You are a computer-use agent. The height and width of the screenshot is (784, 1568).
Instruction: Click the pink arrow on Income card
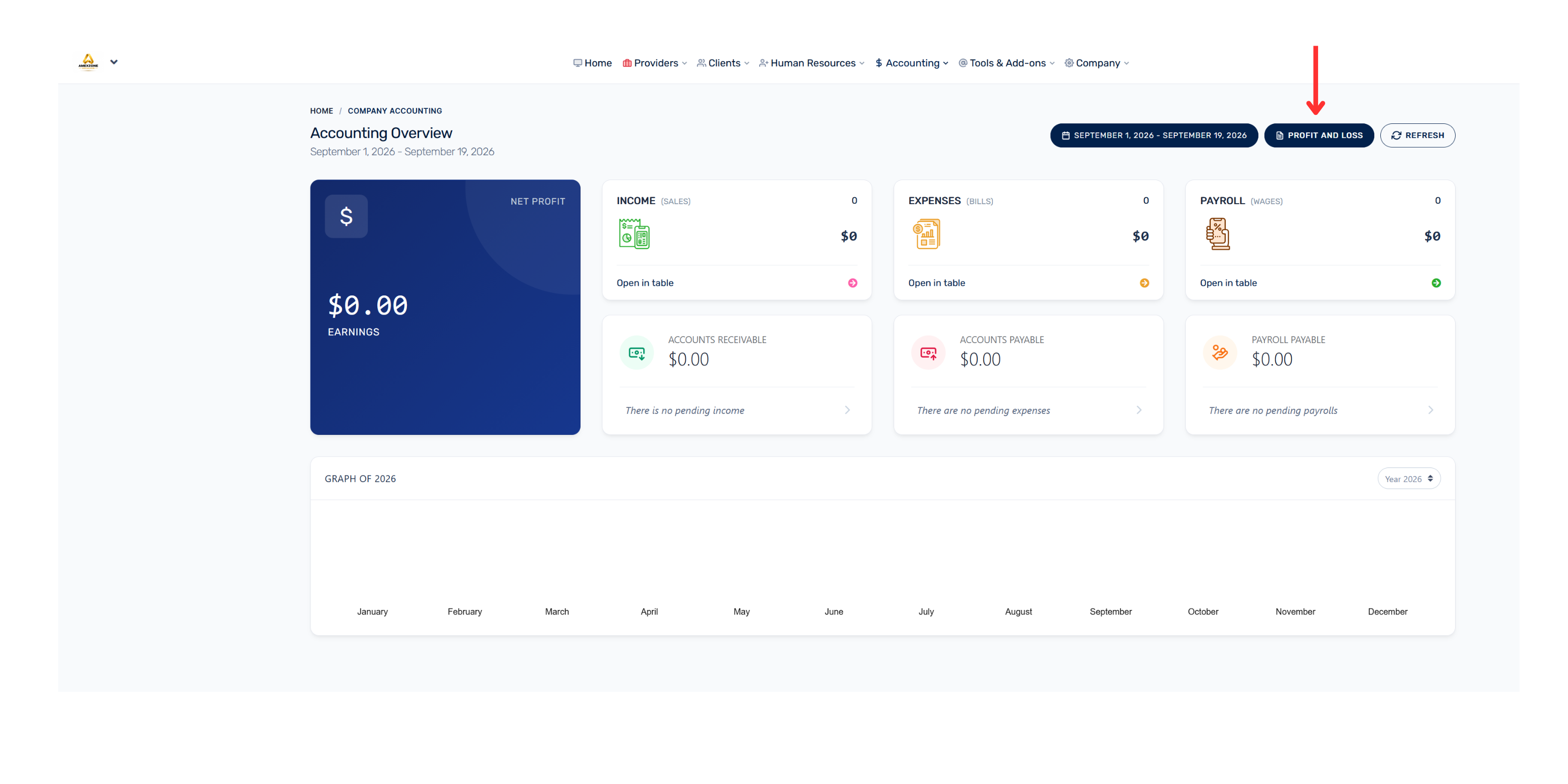point(852,283)
